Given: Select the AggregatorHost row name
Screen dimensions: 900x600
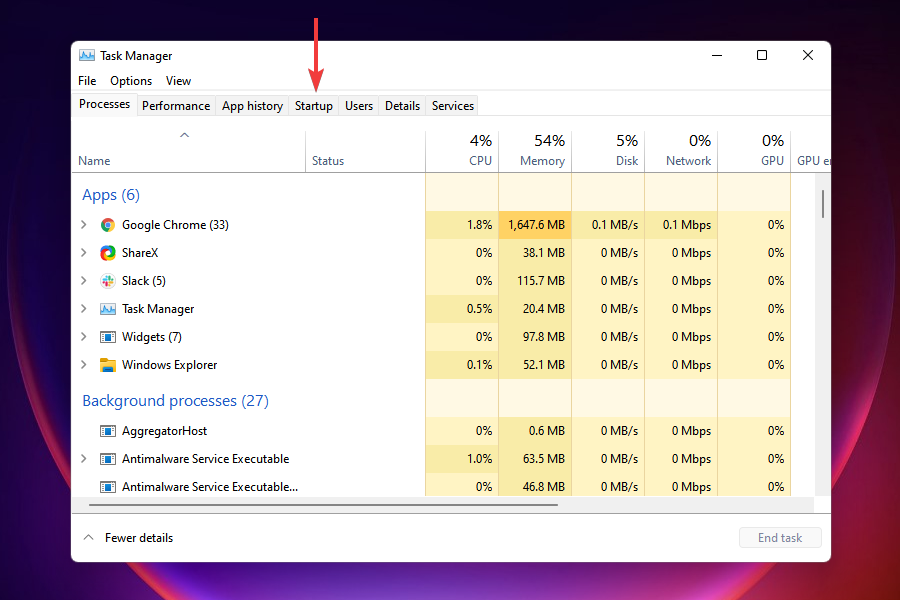Looking at the screenshot, I should [164, 431].
